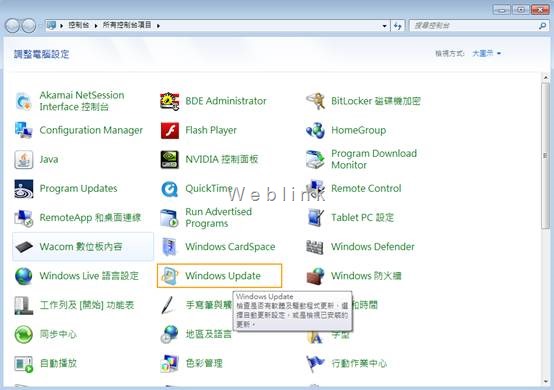Expand chevron after 控制台 breadcrumb
554x390 pixels.
coord(96,25)
